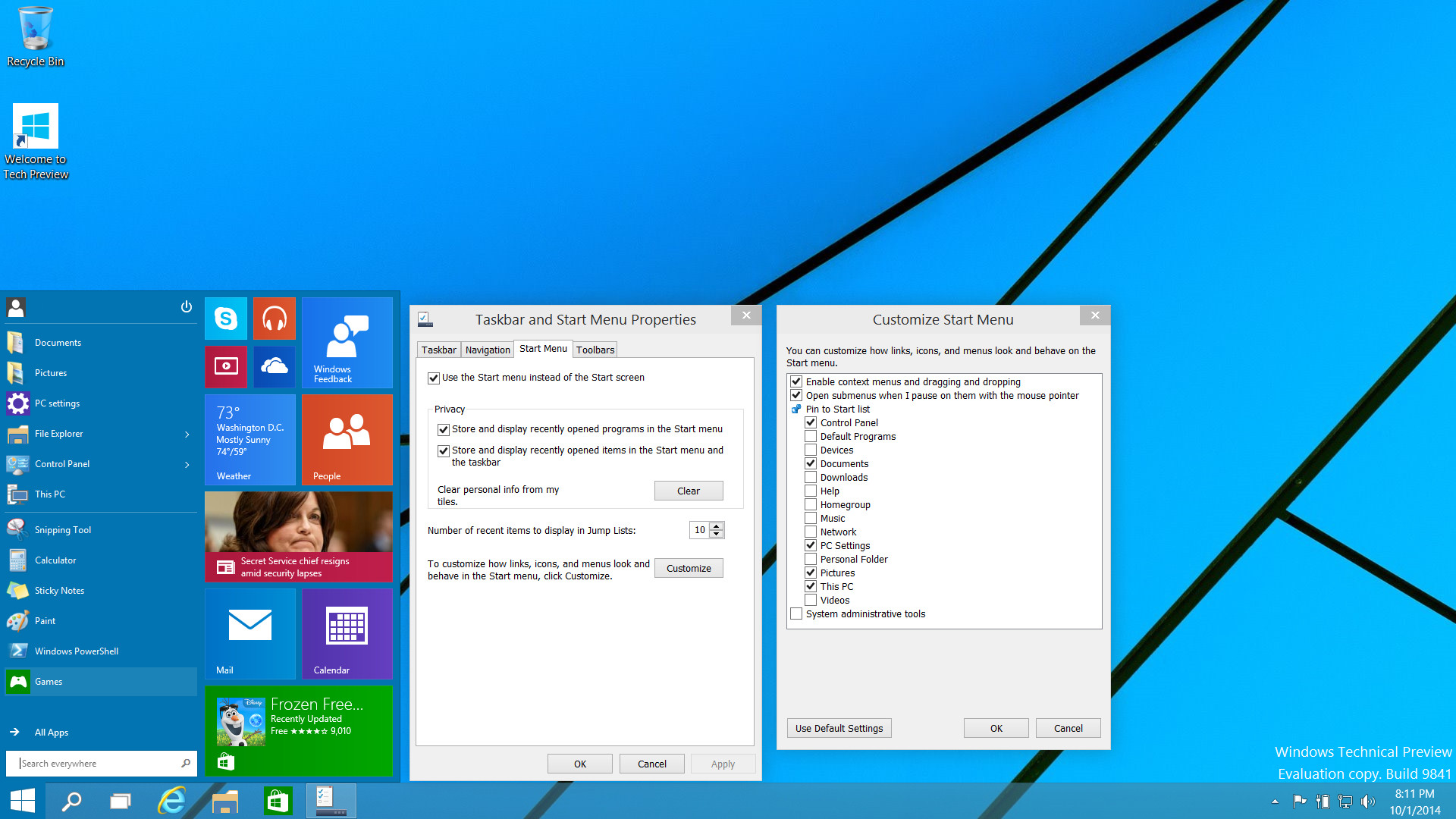Switch to the Navigation tab

coord(488,350)
